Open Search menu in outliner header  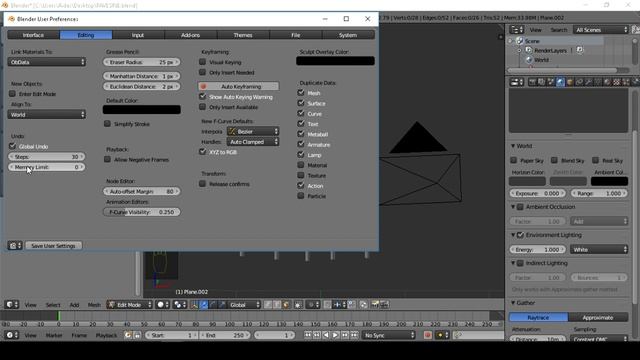[x=559, y=30]
